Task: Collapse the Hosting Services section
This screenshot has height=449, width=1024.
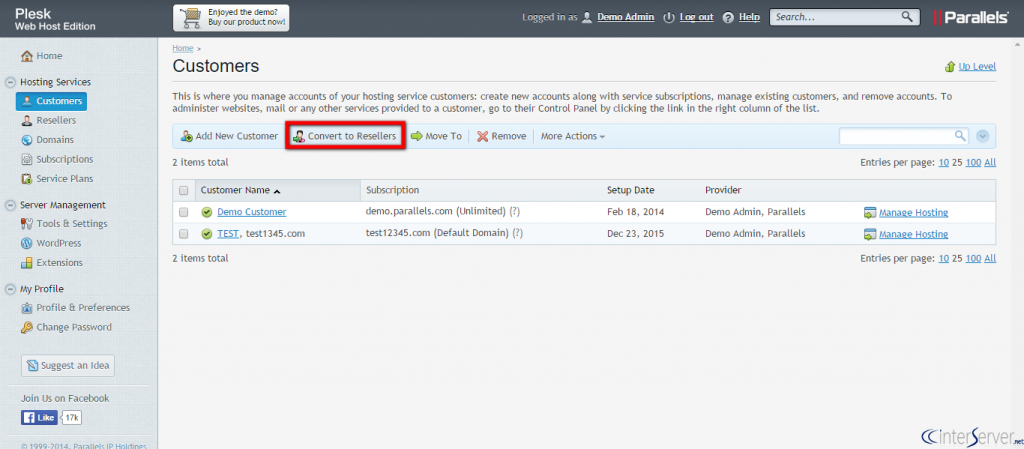Action: (x=10, y=82)
